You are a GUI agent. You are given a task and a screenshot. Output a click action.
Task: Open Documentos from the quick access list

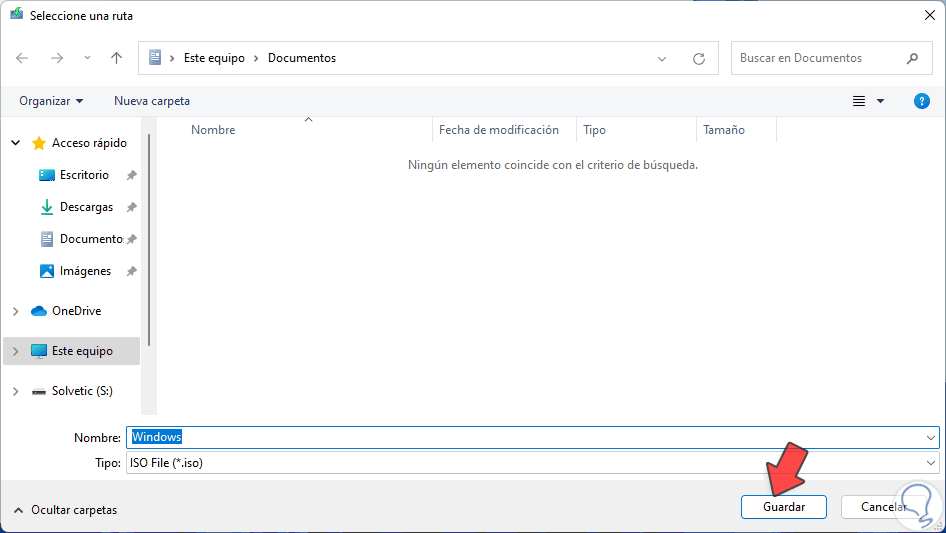click(91, 239)
